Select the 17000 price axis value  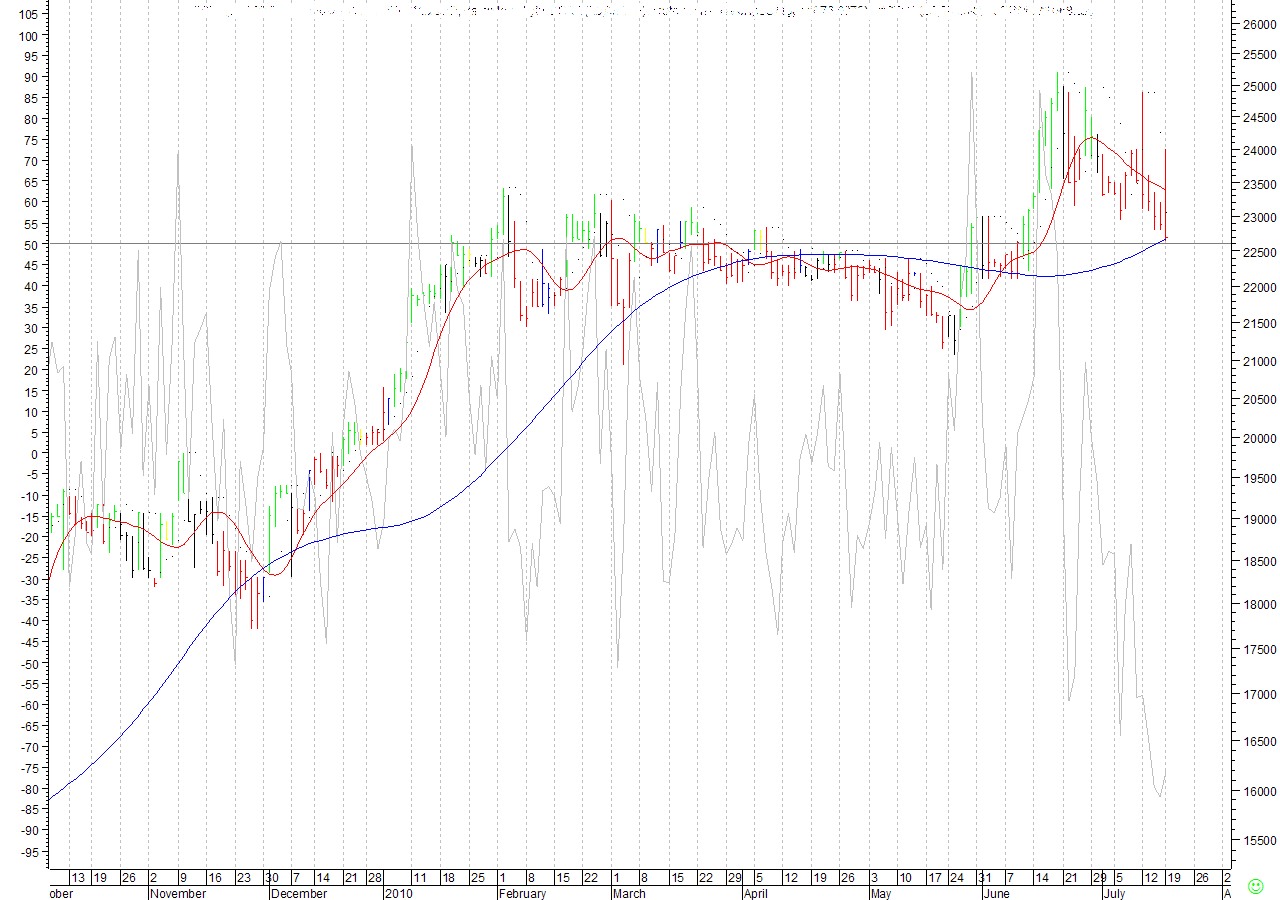pyautogui.click(x=1258, y=695)
